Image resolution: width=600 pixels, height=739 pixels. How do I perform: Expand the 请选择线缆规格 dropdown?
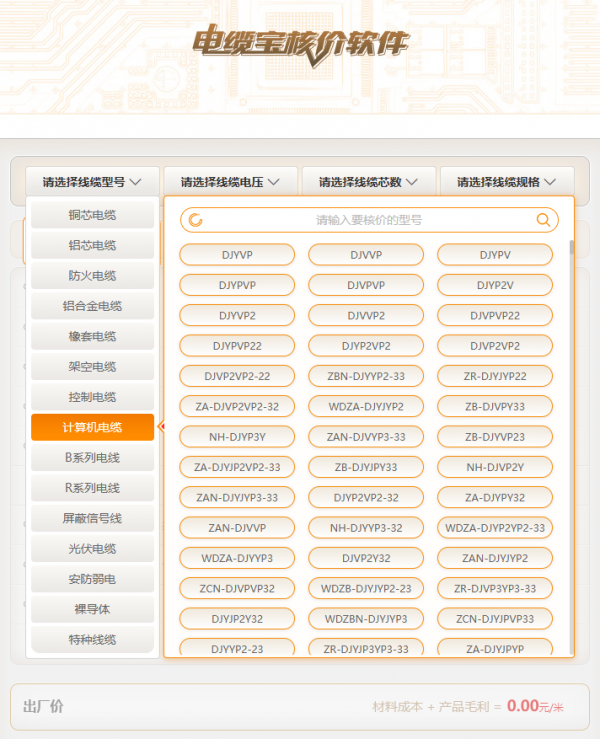click(x=507, y=182)
